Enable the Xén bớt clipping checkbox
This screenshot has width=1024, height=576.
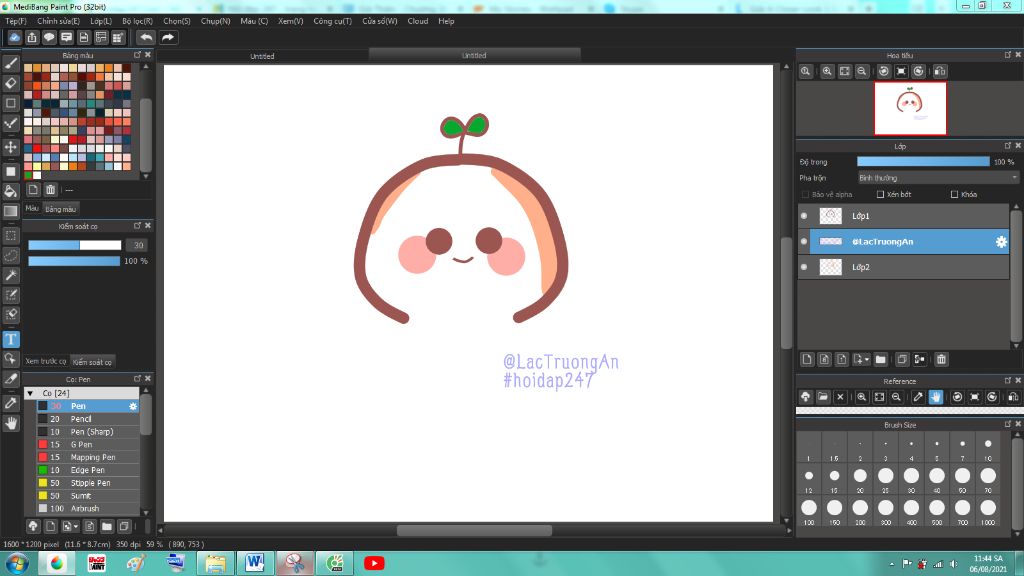click(880, 195)
